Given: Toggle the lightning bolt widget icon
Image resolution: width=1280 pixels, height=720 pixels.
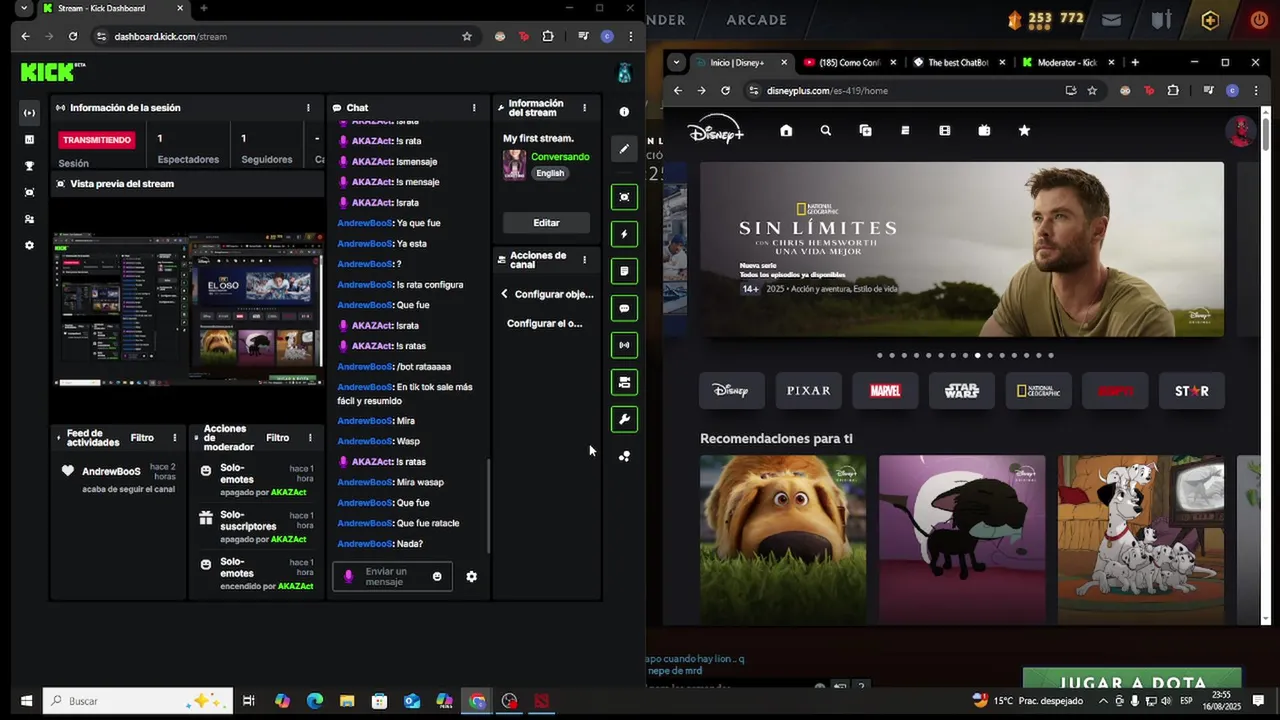Looking at the screenshot, I should click(x=624, y=234).
